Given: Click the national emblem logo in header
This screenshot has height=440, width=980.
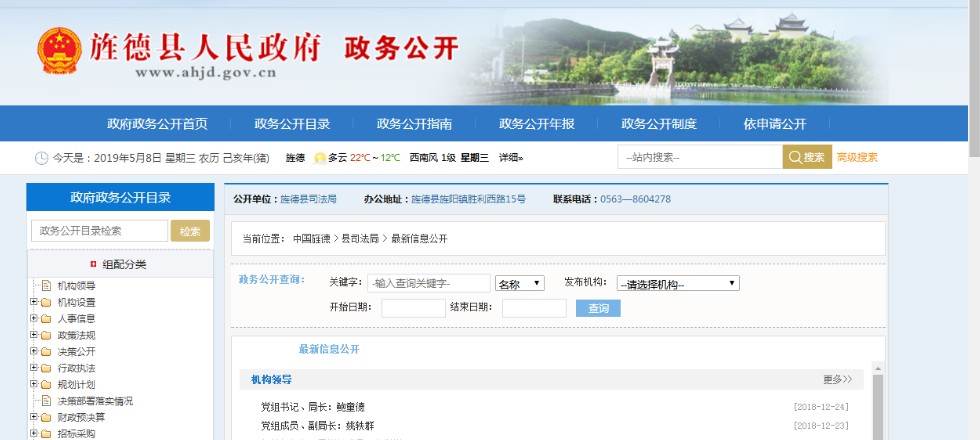Looking at the screenshot, I should point(59,50).
